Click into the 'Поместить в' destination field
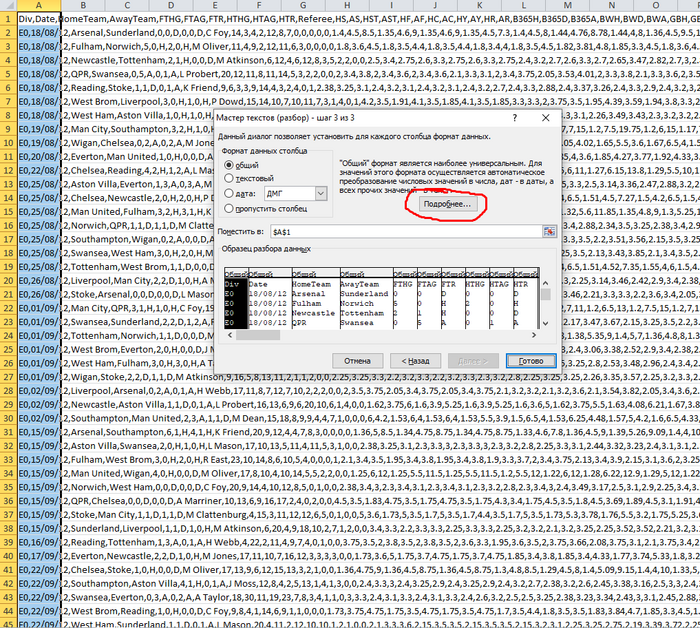The width and height of the screenshot is (700, 628). [405, 232]
